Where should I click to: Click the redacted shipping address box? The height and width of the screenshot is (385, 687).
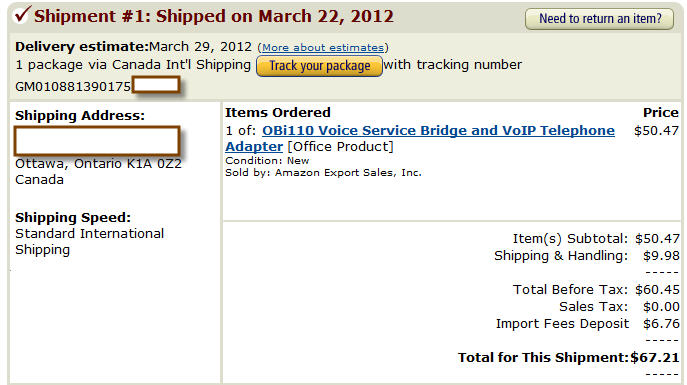[97, 141]
